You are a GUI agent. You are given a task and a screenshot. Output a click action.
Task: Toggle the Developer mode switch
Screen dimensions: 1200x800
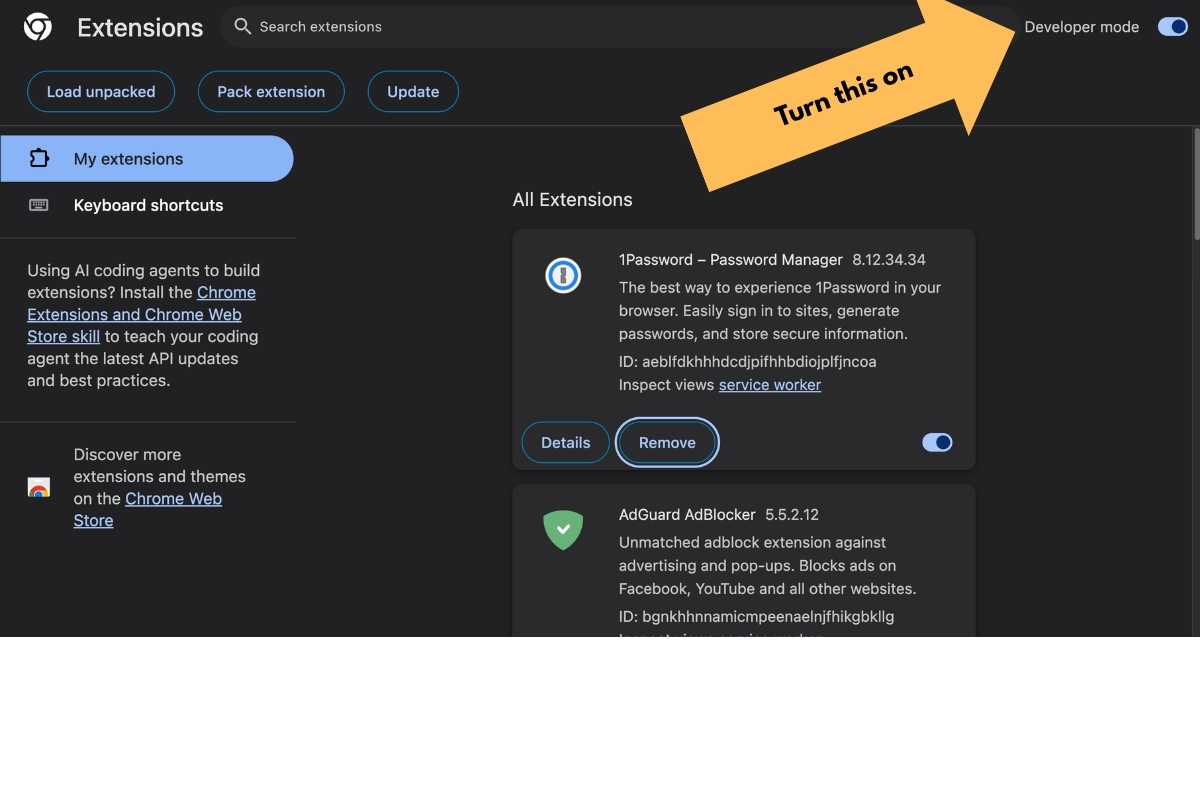pos(1172,27)
